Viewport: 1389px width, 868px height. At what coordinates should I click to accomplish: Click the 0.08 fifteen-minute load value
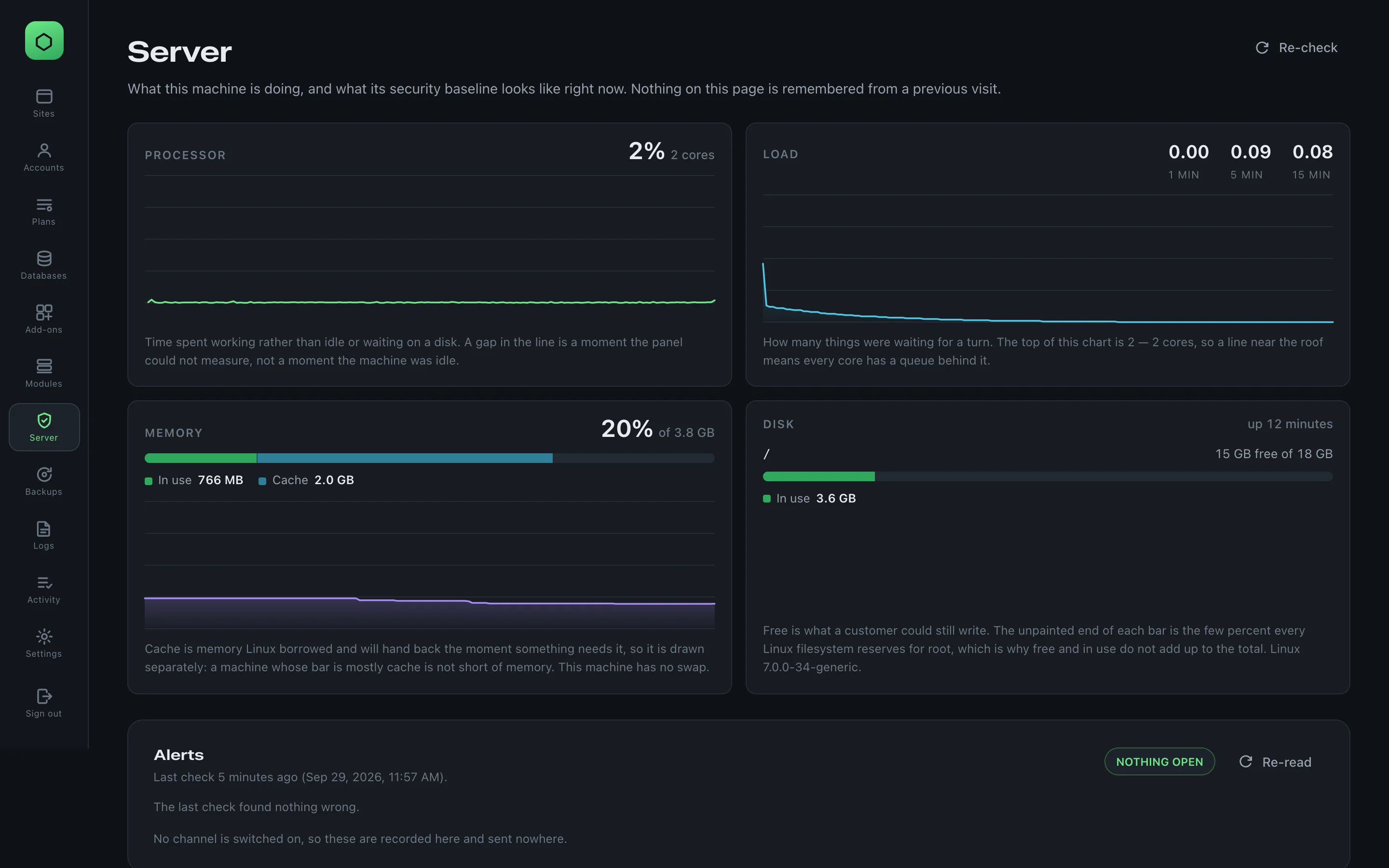click(x=1313, y=152)
